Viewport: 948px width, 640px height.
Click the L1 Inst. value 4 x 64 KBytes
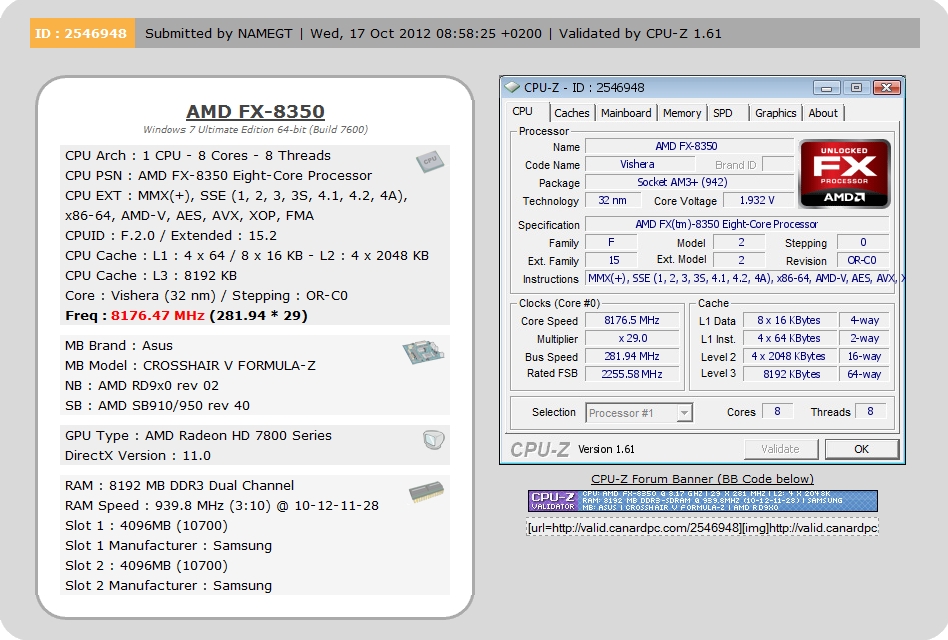(789, 338)
